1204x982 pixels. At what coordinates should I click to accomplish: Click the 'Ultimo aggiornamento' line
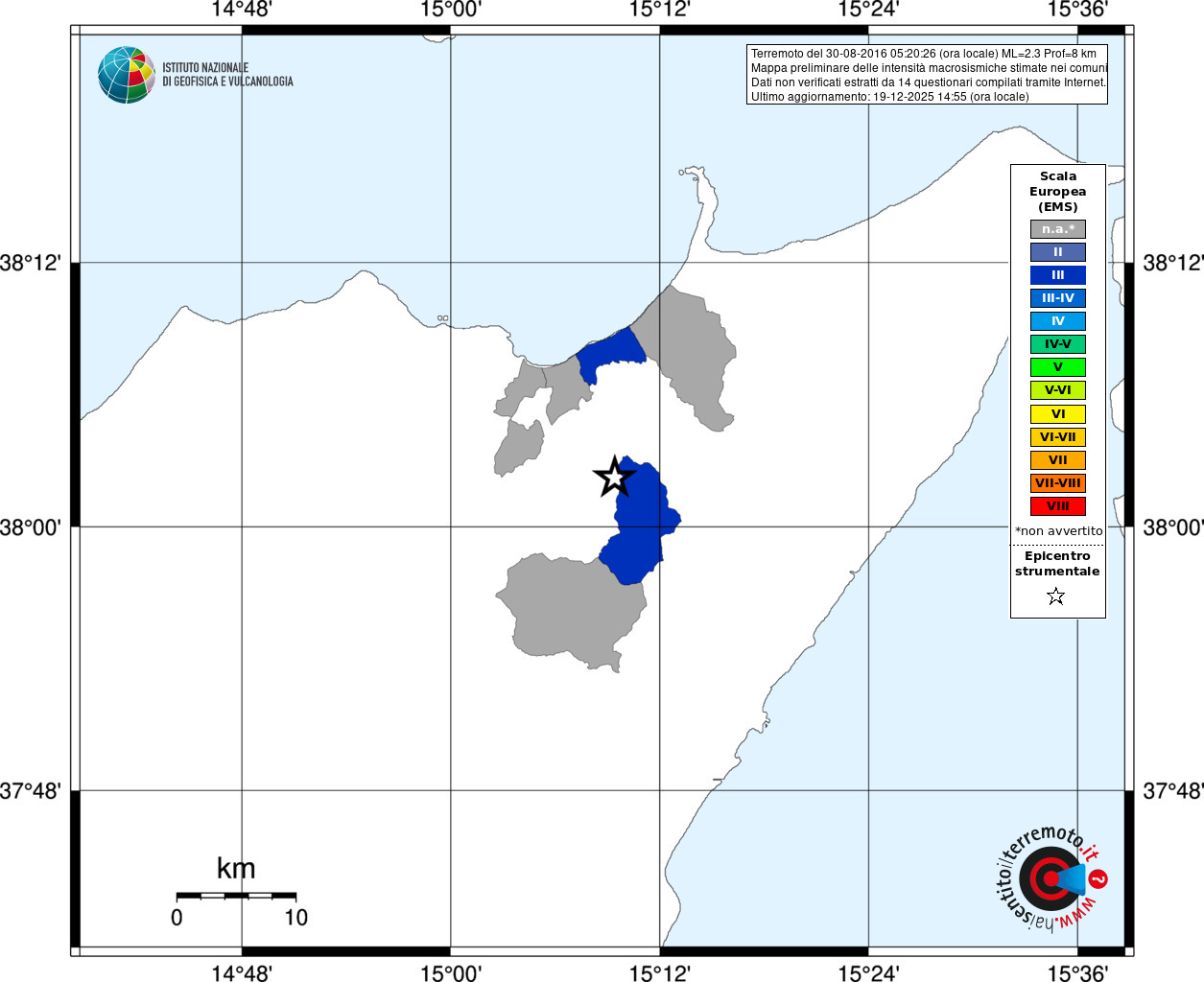pos(889,97)
